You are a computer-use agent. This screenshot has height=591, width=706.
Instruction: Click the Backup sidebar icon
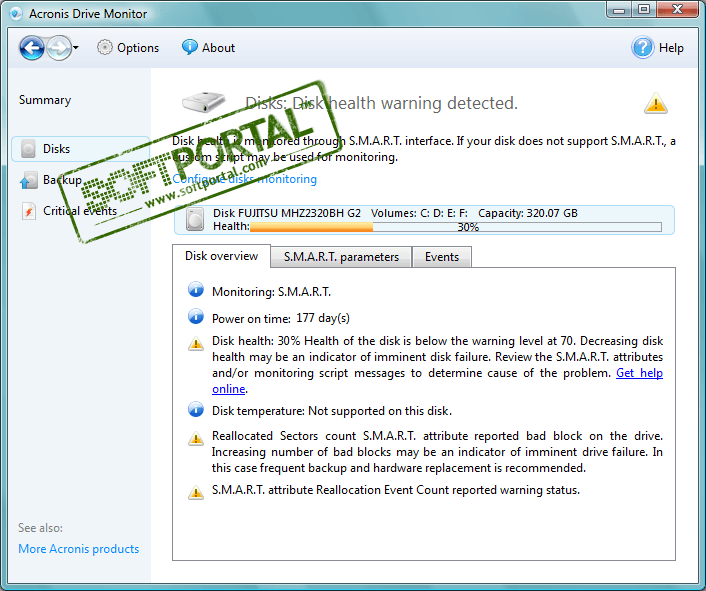pos(28,180)
